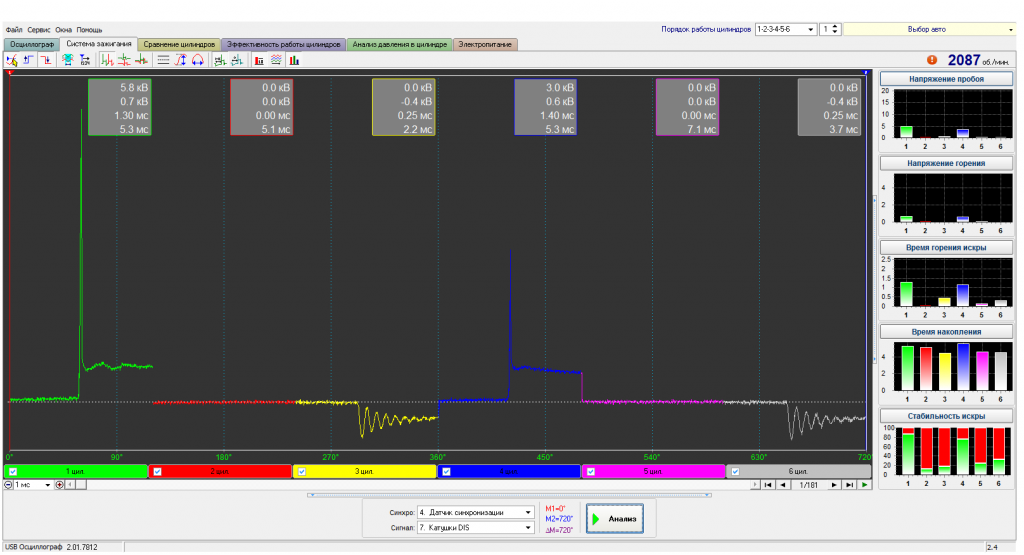Select the second green-red waveform mode icon
This screenshot has height=555, width=1024.
[x=124, y=60]
